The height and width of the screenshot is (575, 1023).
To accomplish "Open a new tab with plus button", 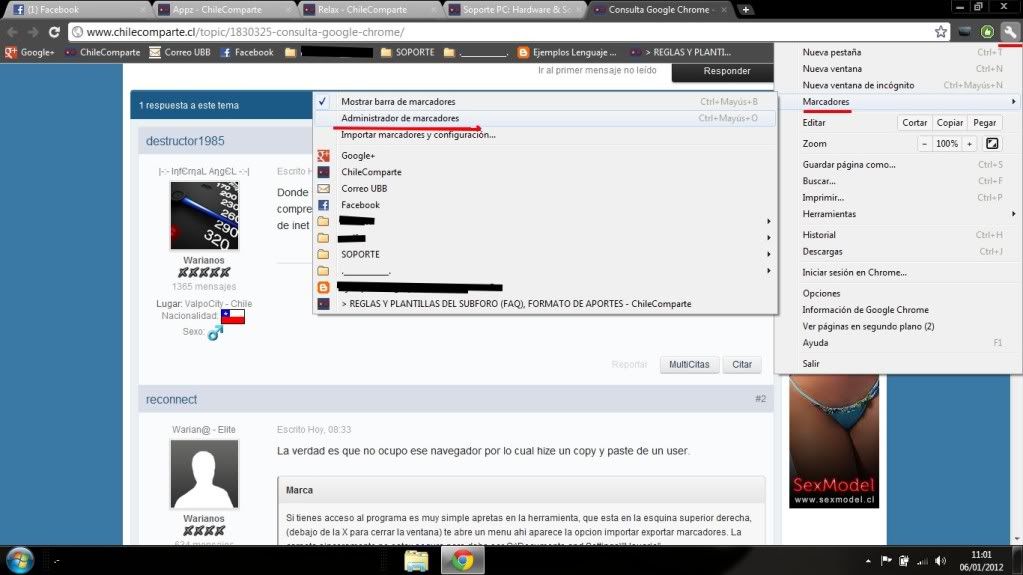I will [x=745, y=10].
